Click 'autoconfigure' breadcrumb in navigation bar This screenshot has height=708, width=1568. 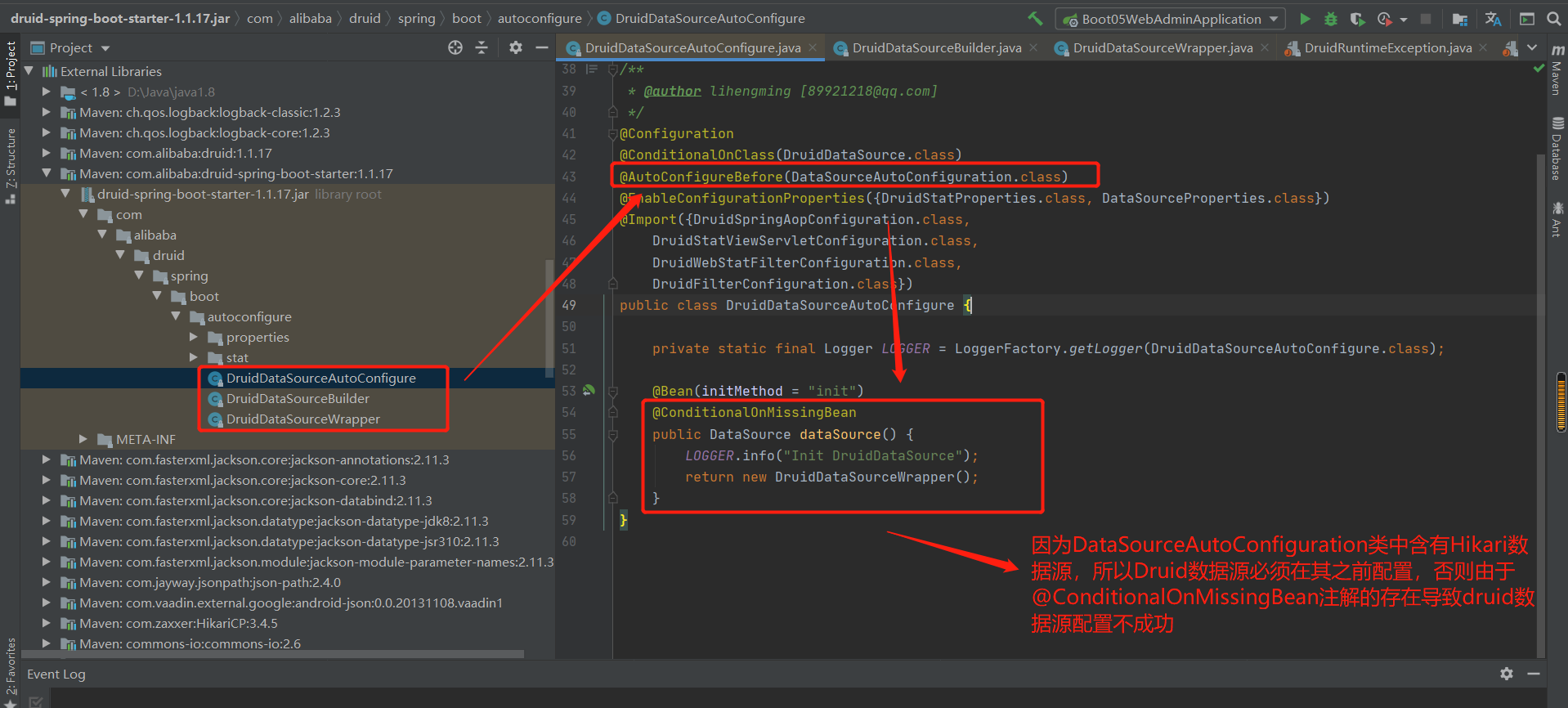tap(540, 18)
